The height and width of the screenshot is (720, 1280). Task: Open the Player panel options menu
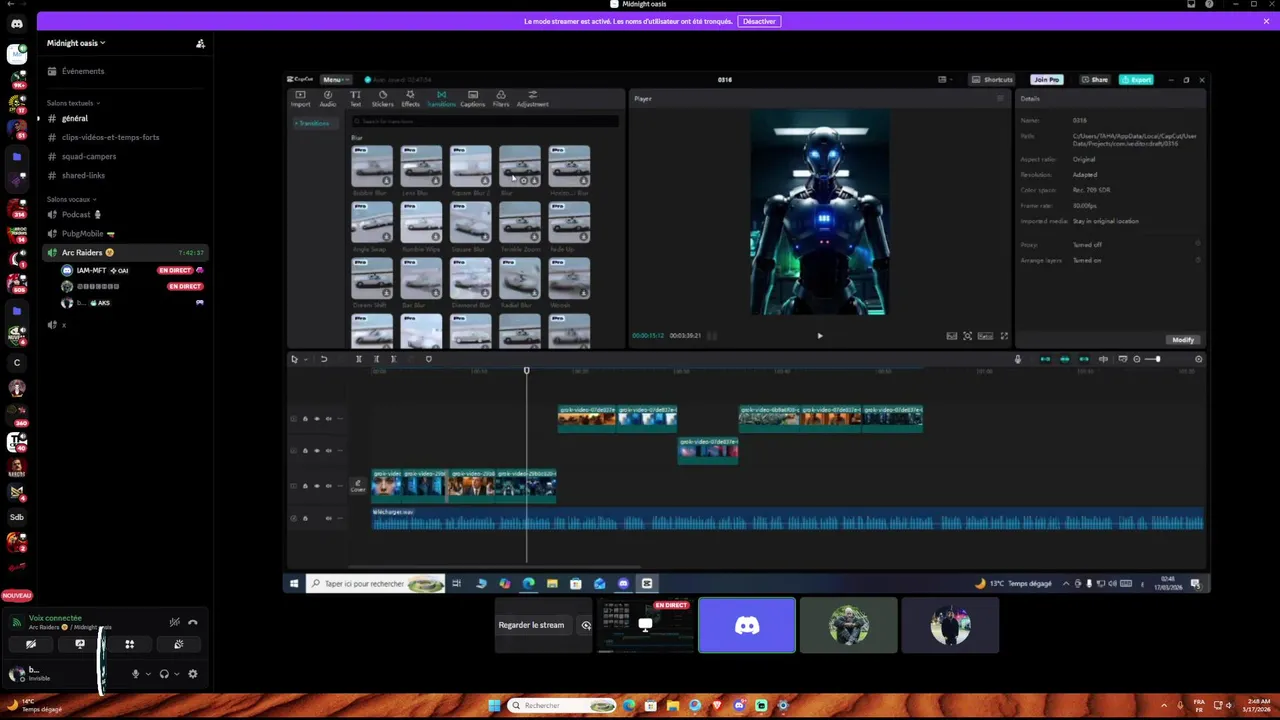(x=1000, y=98)
